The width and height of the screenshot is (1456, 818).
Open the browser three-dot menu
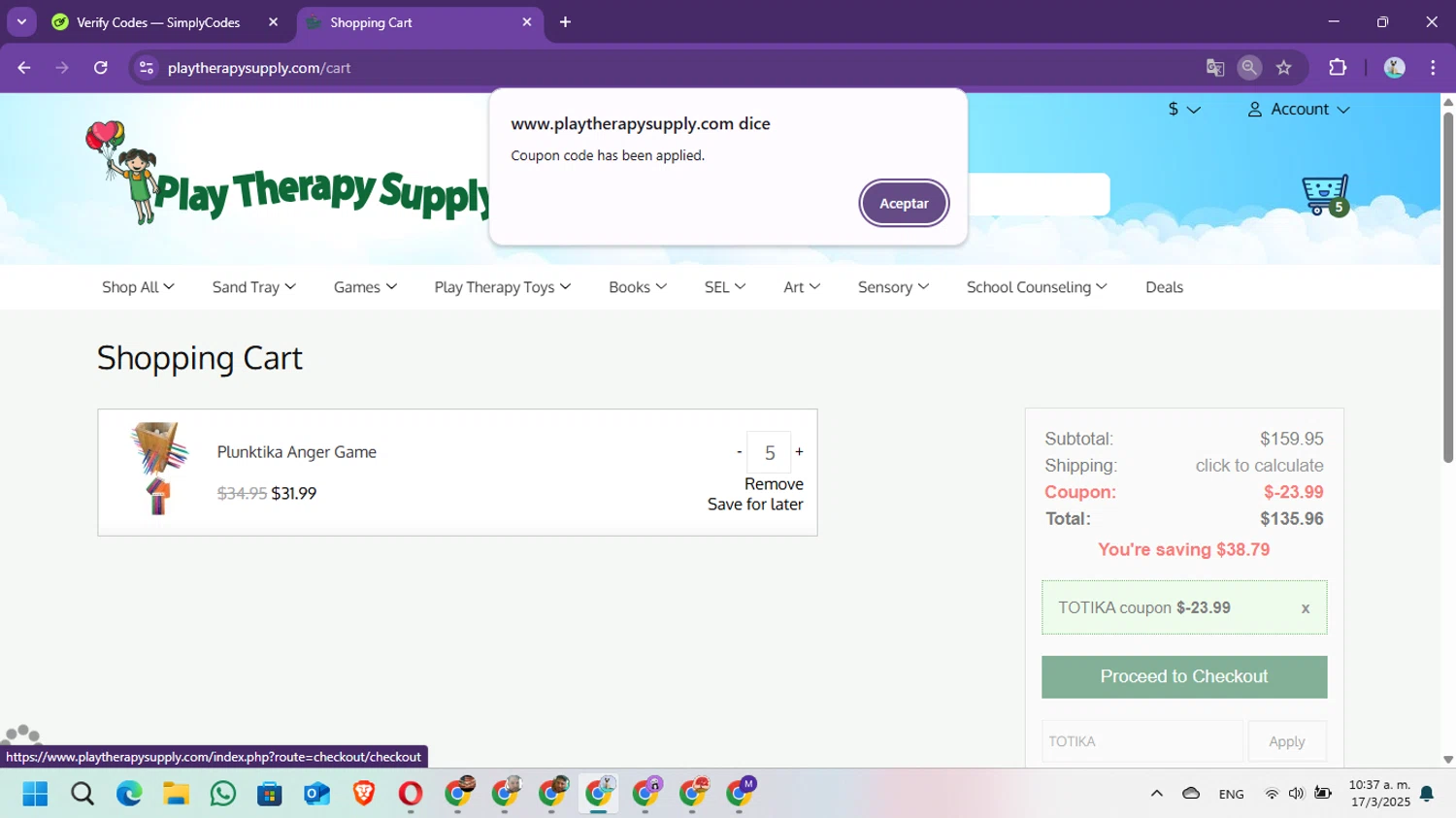[x=1433, y=68]
